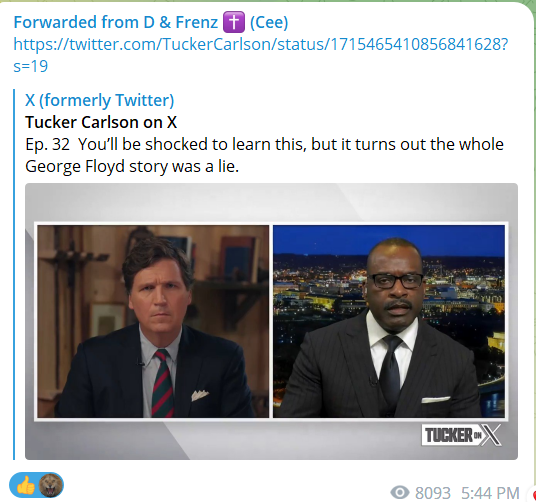
Task: Open the Tucker Carlson twitter status link
Action: click(260, 55)
